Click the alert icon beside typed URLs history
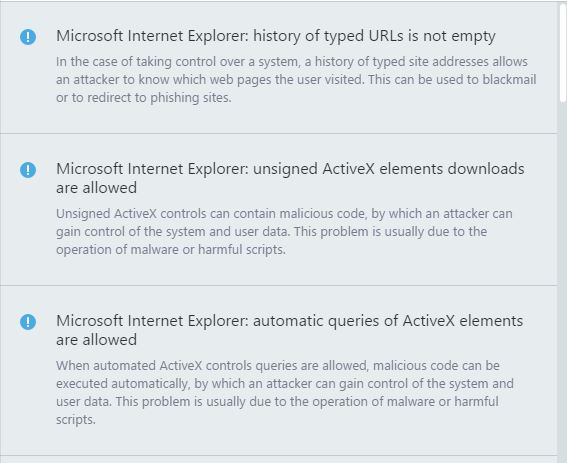The height and width of the screenshot is (463, 567). coord(28,37)
